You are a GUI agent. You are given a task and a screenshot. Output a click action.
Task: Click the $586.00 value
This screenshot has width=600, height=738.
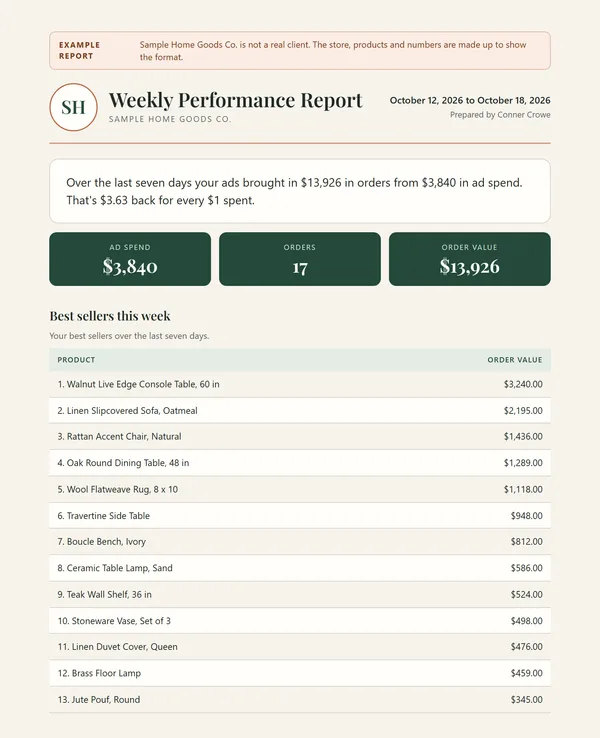[527, 568]
